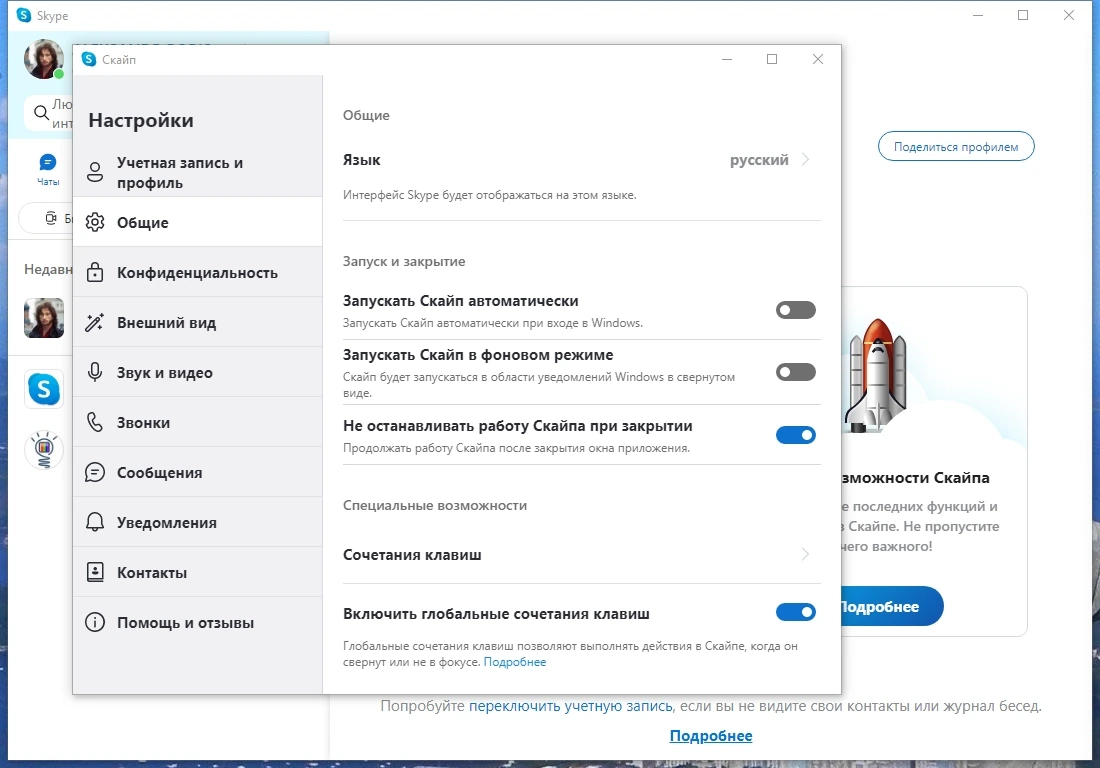Click the gear icon beside Общие
The image size is (1100, 768).
click(95, 222)
